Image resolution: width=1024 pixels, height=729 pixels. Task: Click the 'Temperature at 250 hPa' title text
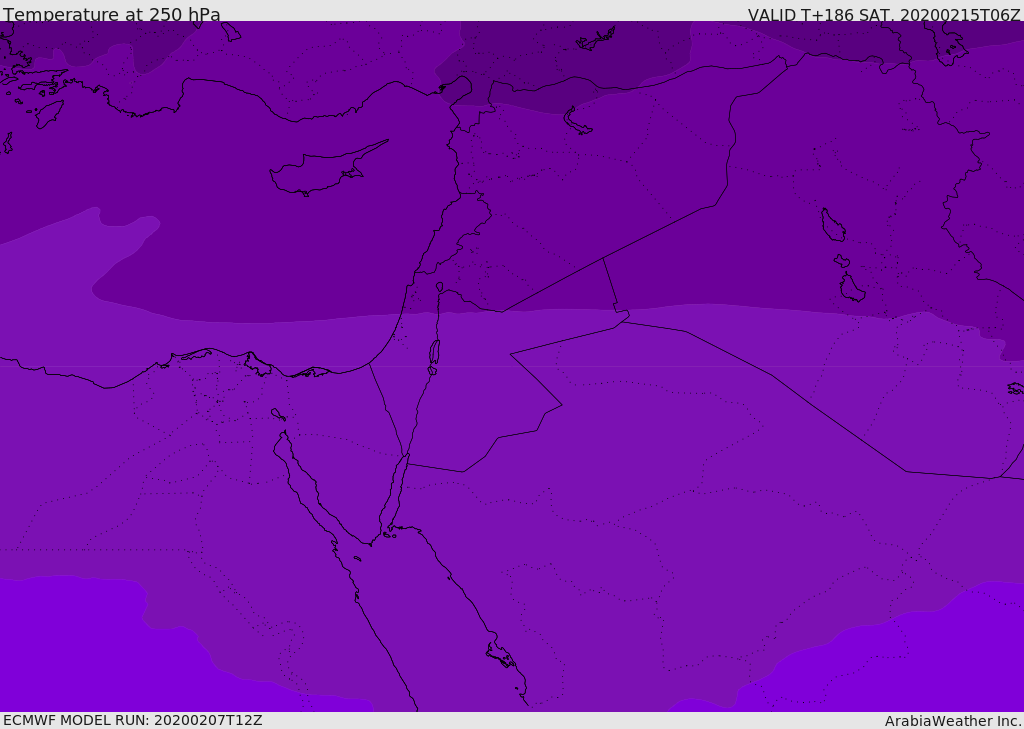(x=112, y=14)
